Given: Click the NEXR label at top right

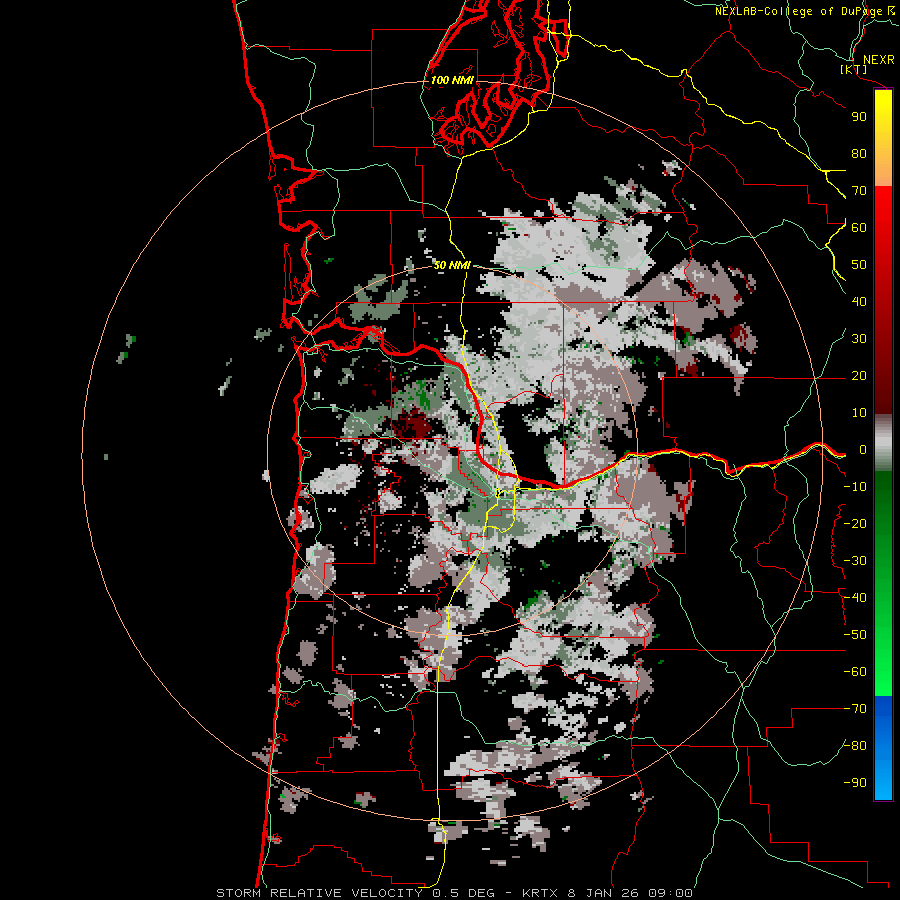Looking at the screenshot, I should [x=879, y=60].
